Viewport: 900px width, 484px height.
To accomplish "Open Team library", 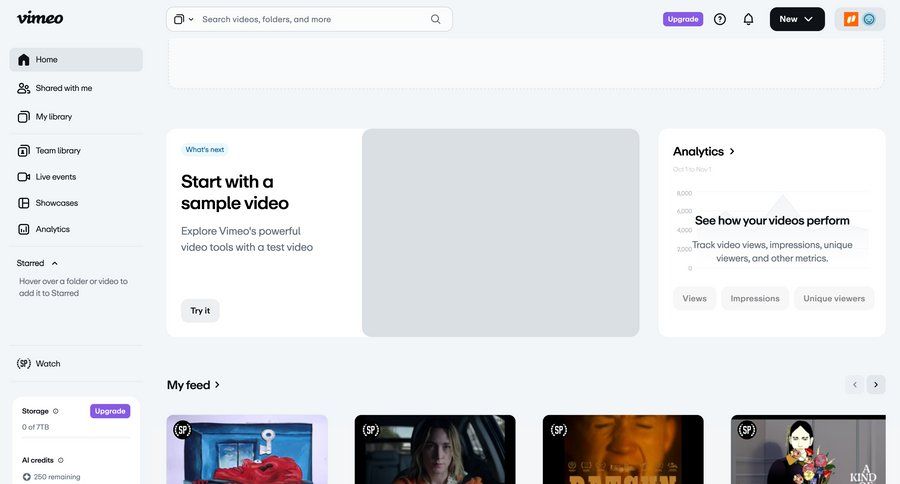I will point(76,150).
